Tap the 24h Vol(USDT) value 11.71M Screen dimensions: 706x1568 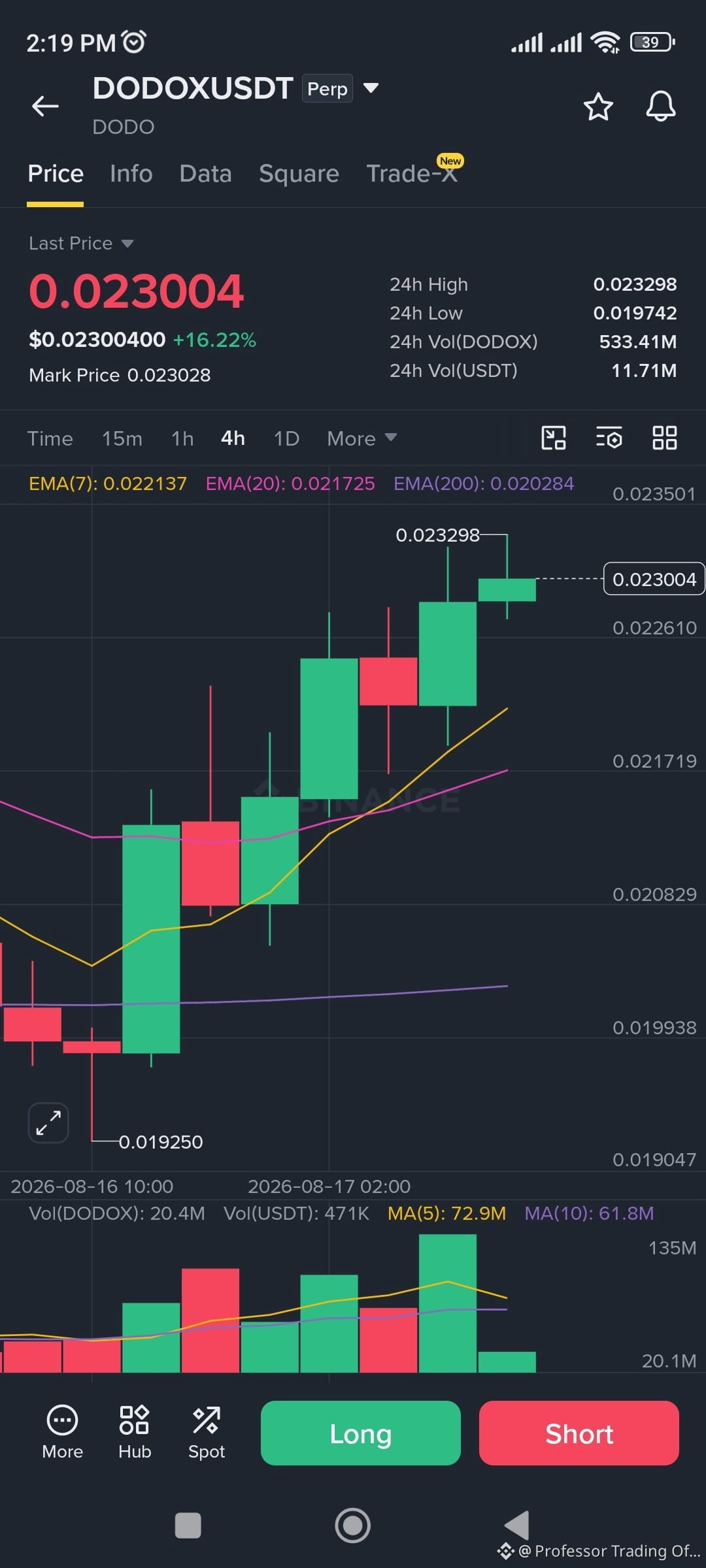point(644,370)
